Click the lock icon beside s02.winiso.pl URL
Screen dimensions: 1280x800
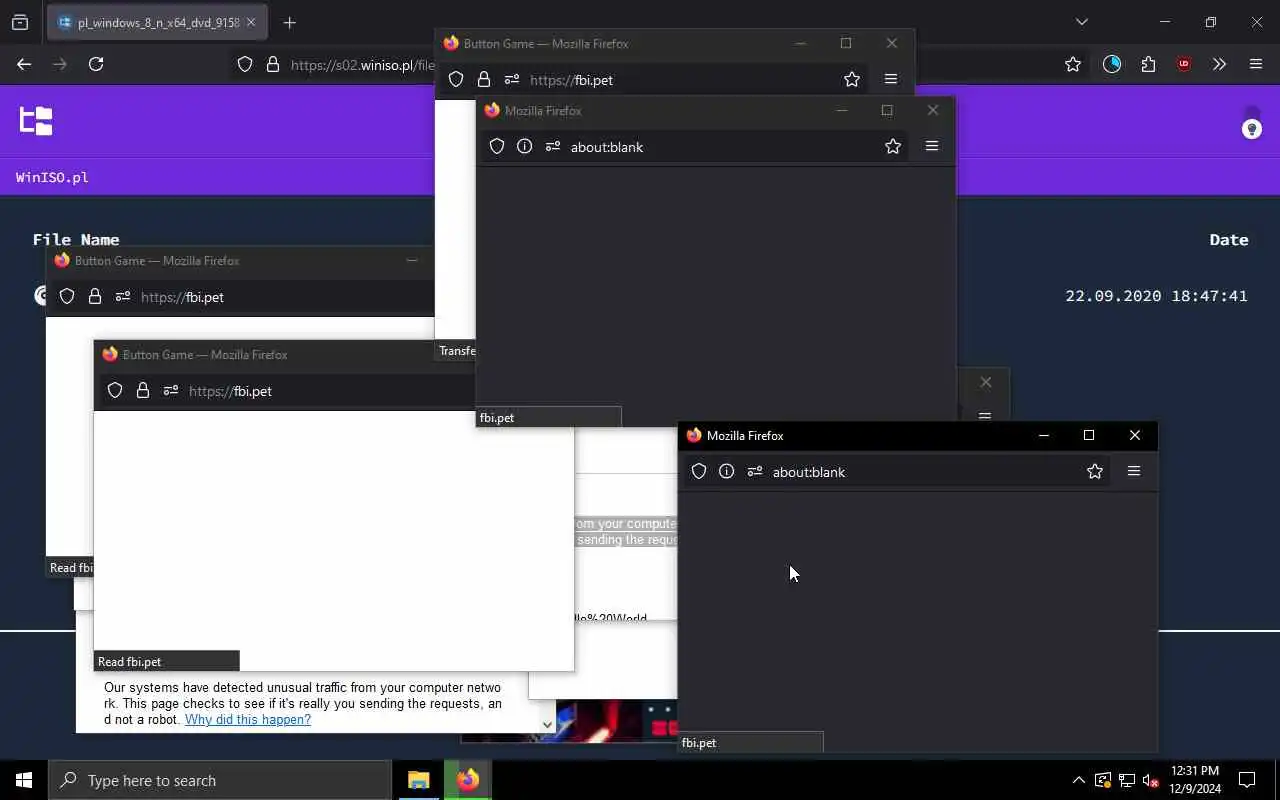(x=272, y=65)
